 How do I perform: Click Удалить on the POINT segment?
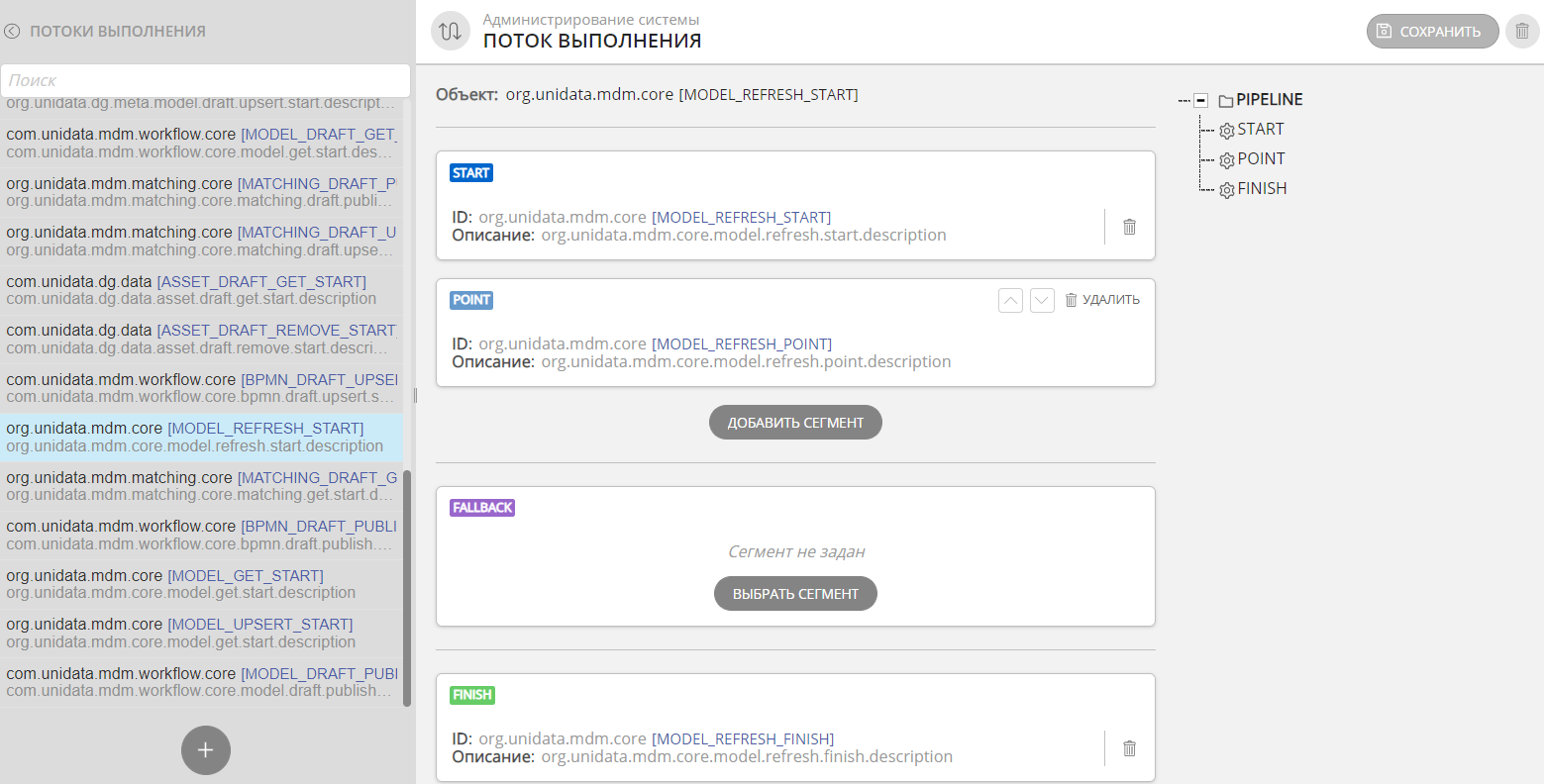1102,300
